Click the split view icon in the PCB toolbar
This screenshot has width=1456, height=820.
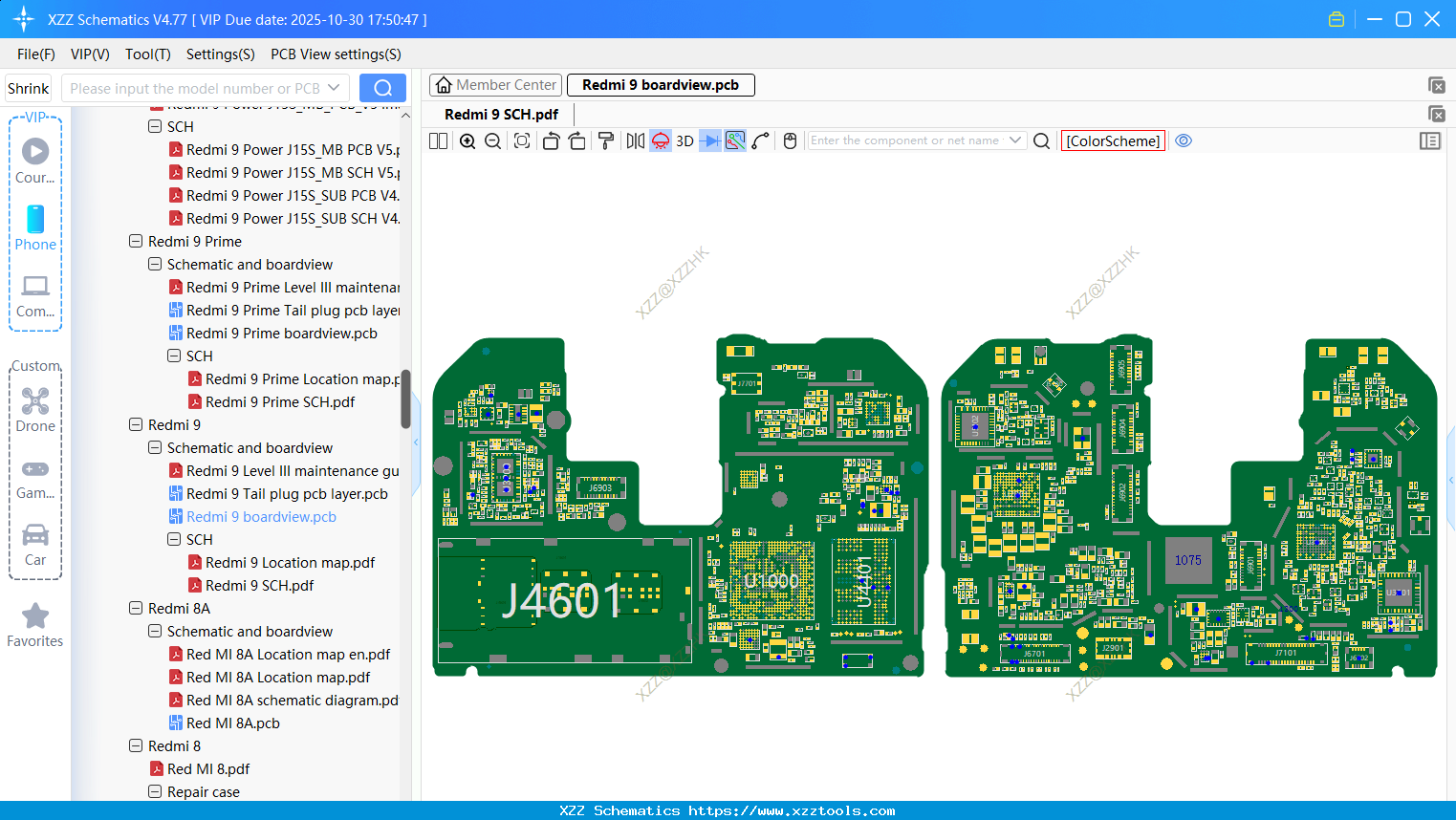[438, 140]
